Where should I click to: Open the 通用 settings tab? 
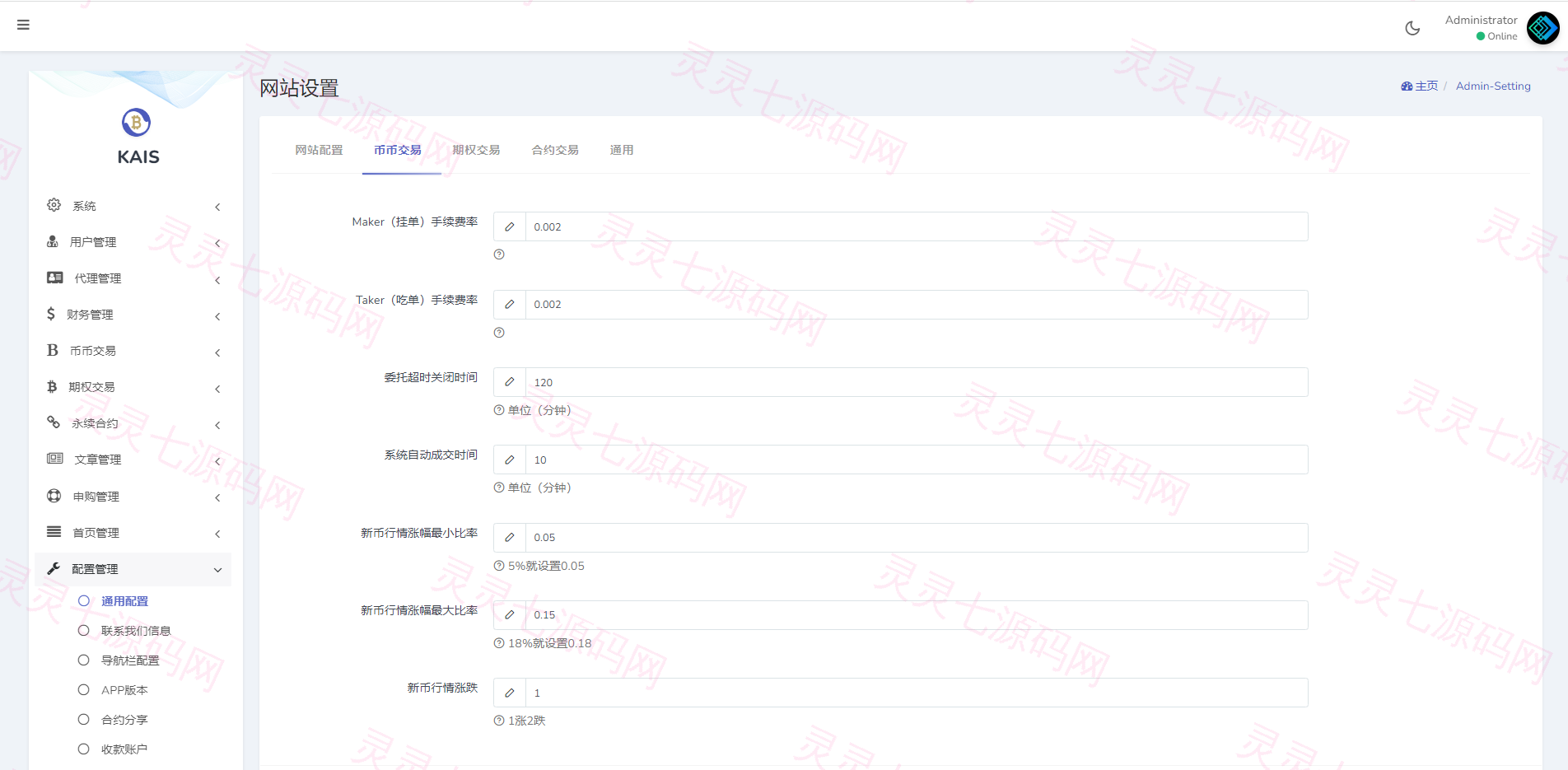click(x=622, y=150)
